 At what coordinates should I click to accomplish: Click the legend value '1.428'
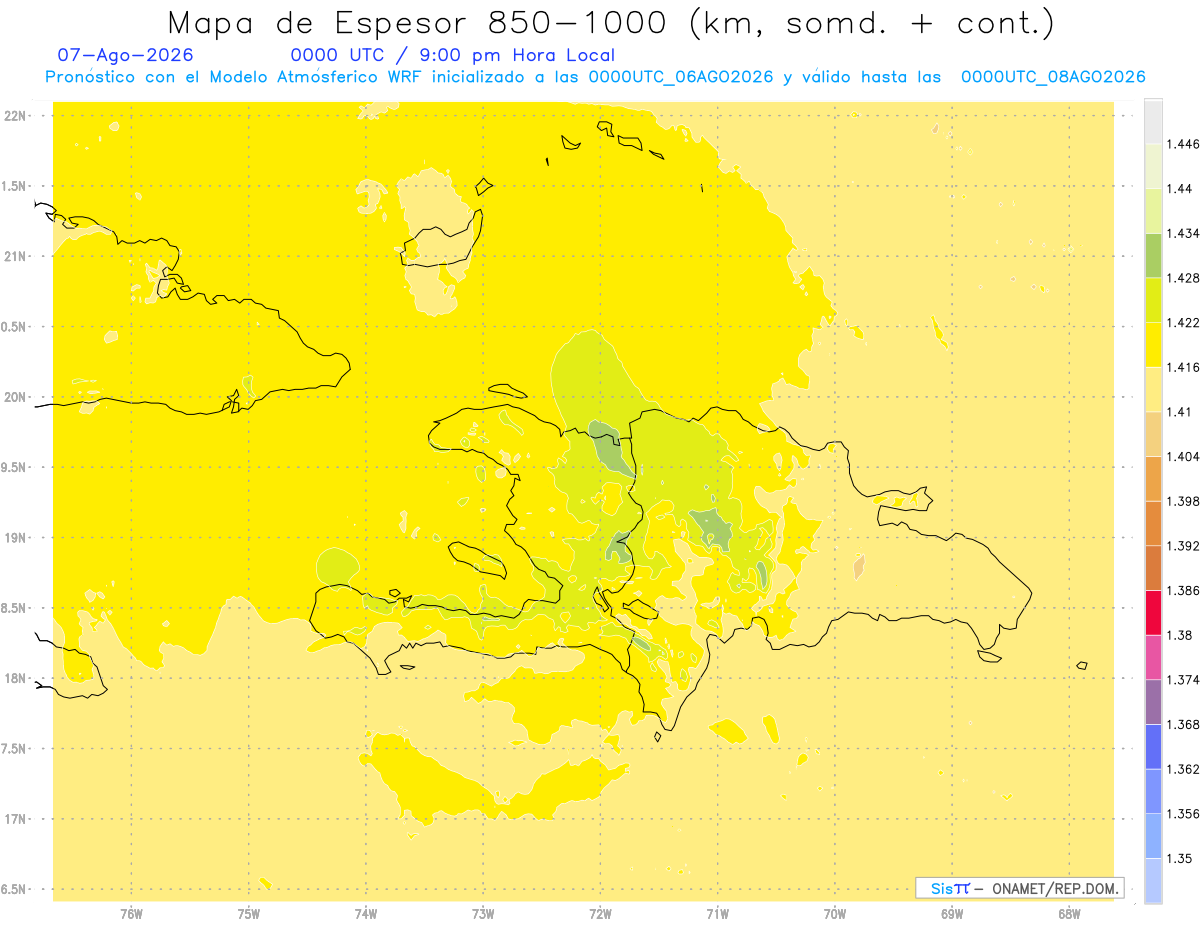[x=1183, y=278]
